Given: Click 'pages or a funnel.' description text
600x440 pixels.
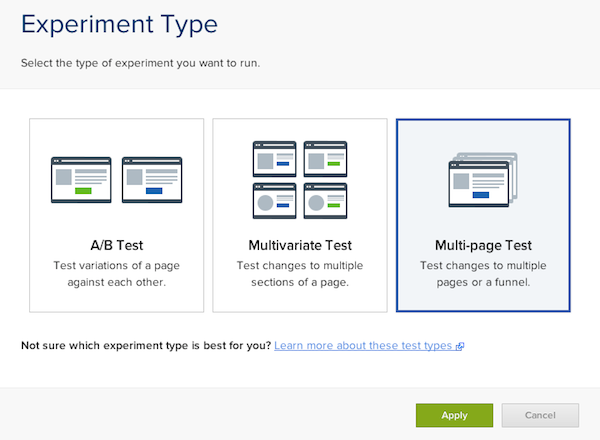Looking at the screenshot, I should click(483, 282).
